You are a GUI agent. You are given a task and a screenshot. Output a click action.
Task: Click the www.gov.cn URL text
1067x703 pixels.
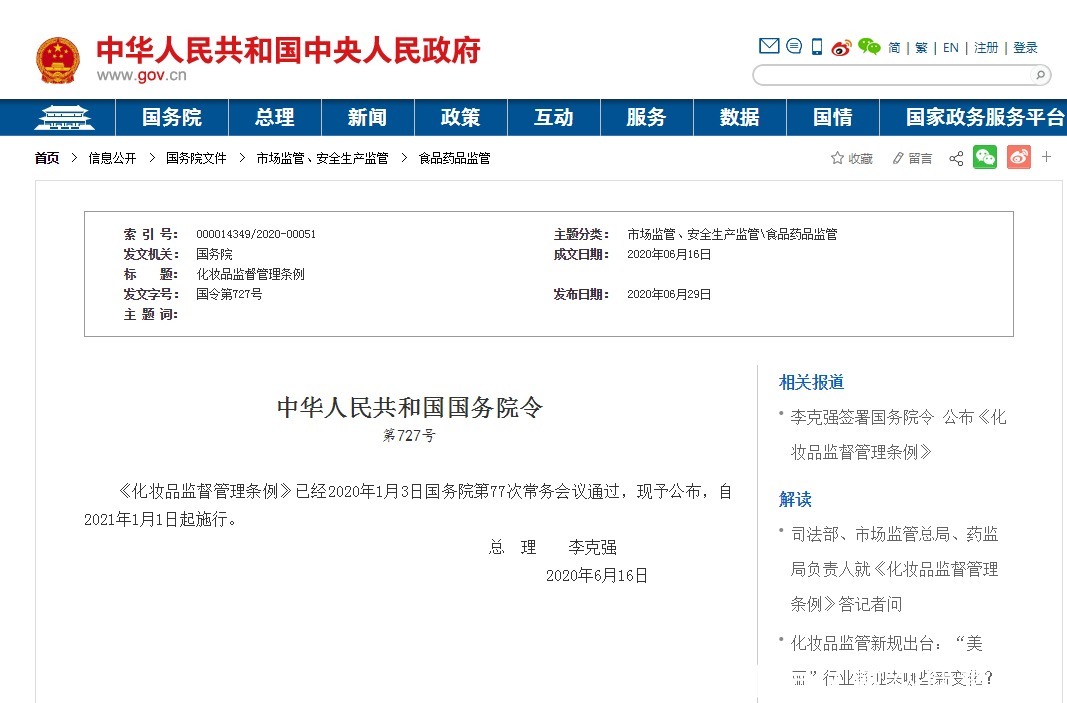coord(142,75)
